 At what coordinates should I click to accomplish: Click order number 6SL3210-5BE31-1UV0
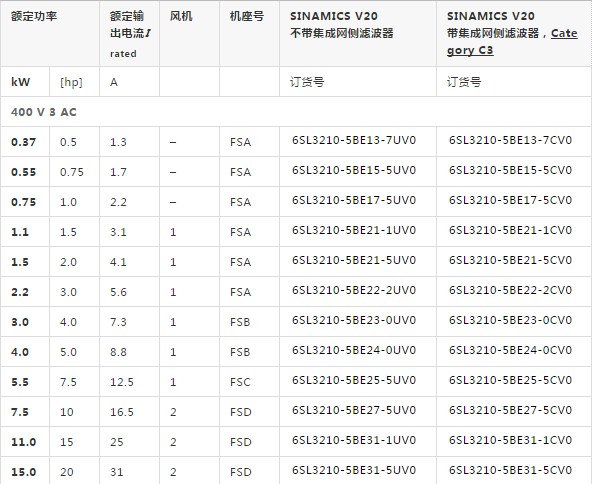pyautogui.click(x=354, y=440)
